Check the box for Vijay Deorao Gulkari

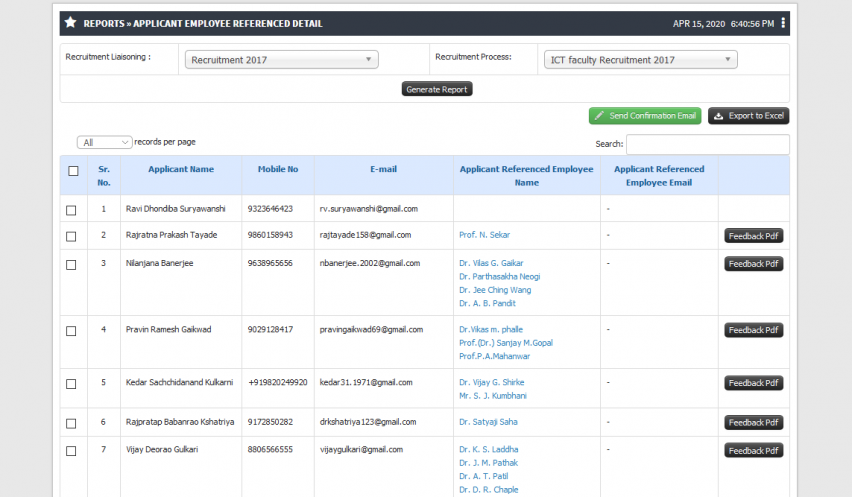(71, 451)
